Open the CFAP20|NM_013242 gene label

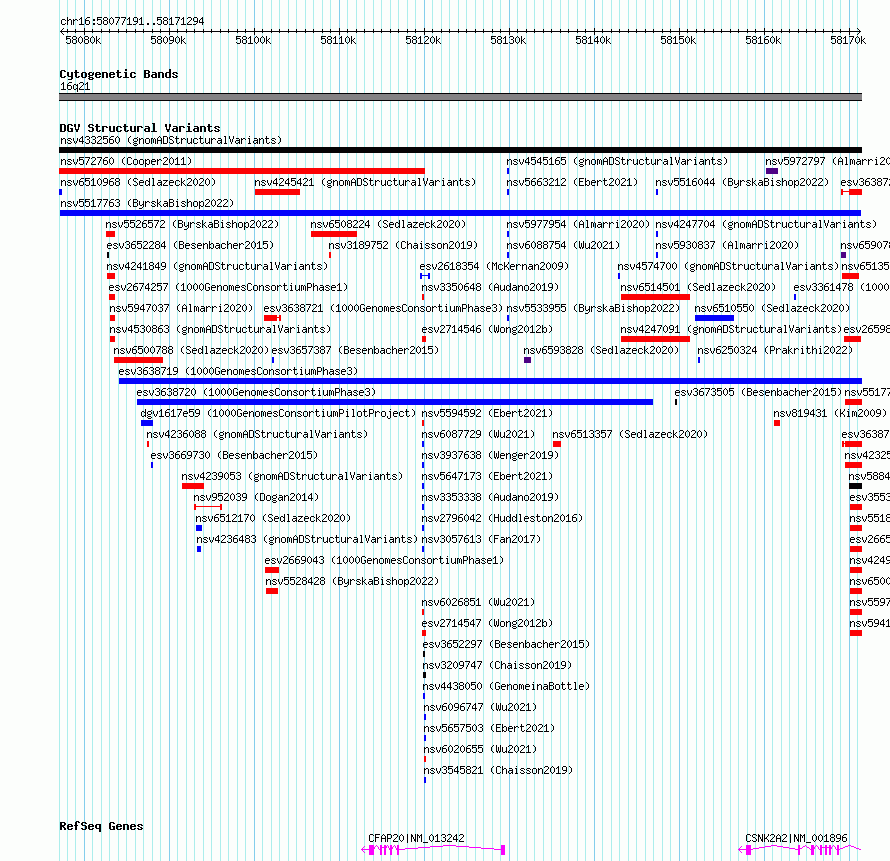pos(416,838)
